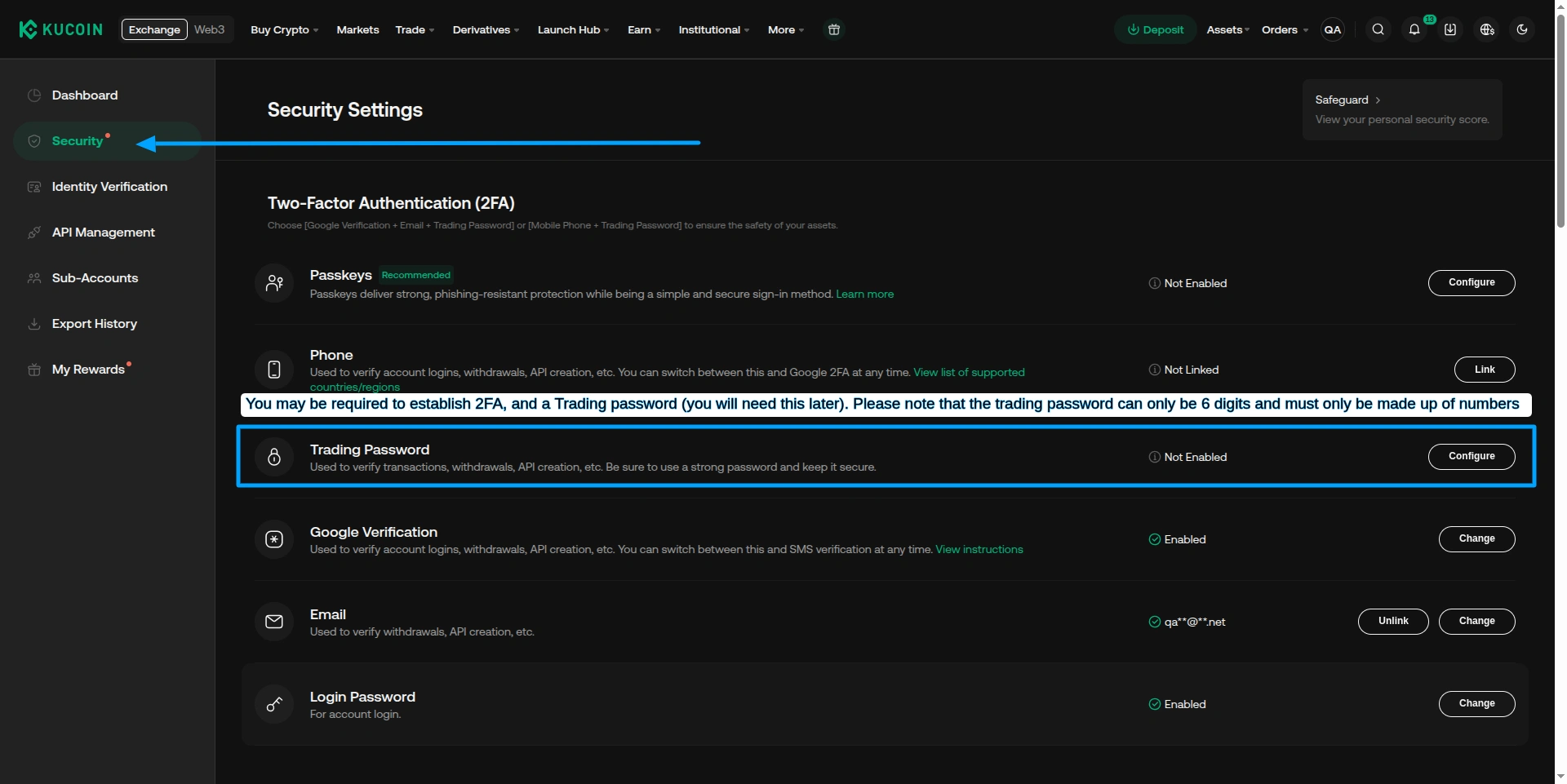Switch to Exchange mode
This screenshot has width=1567, height=784.
(x=154, y=29)
